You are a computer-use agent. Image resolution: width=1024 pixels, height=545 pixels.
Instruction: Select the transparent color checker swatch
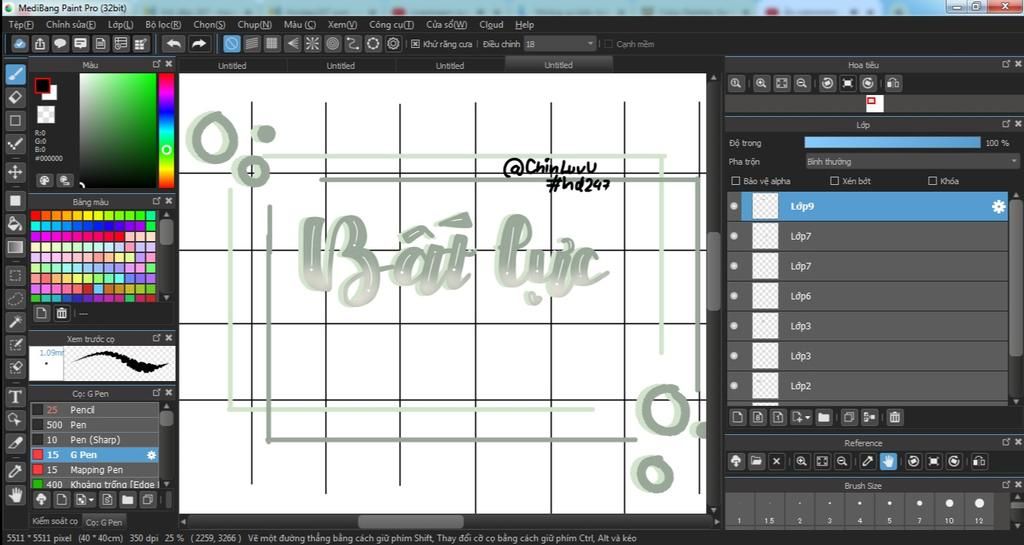[46, 114]
